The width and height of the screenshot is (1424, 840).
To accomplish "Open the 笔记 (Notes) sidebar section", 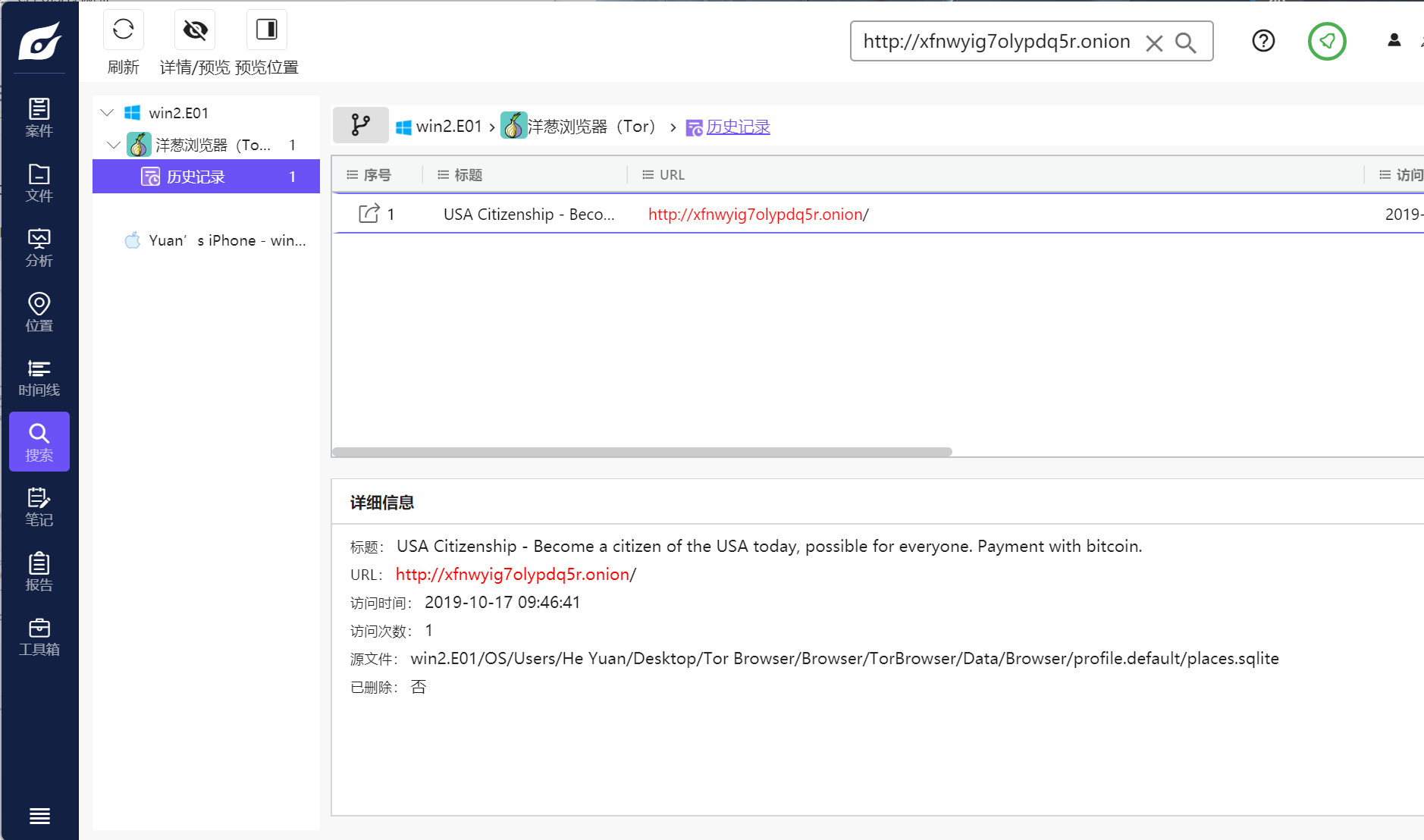I will click(x=39, y=507).
